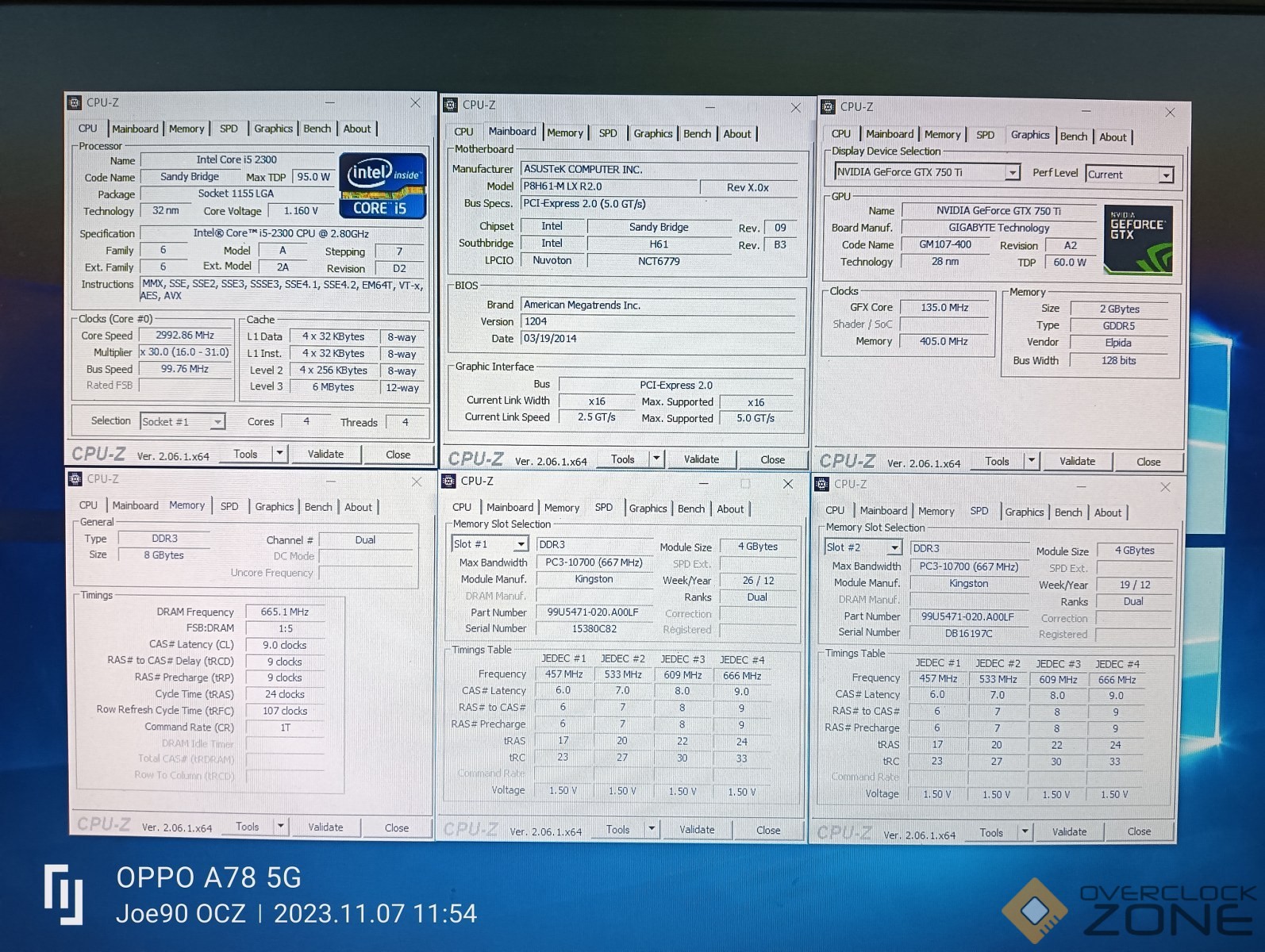Expand the Tools arrow in the Mainboard window
Viewport: 1265px width, 952px height.
click(656, 459)
